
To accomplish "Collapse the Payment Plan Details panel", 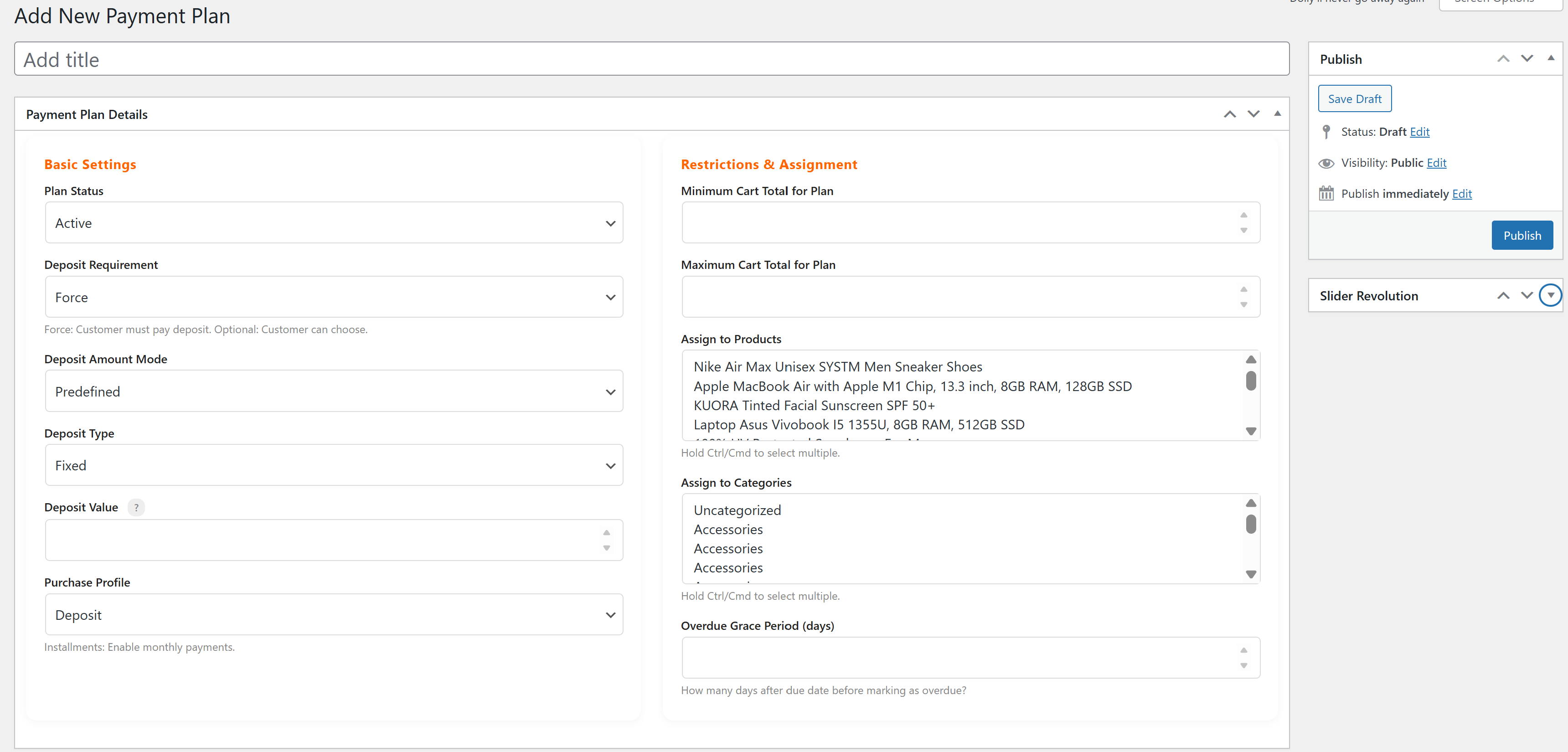I will tap(1277, 114).
